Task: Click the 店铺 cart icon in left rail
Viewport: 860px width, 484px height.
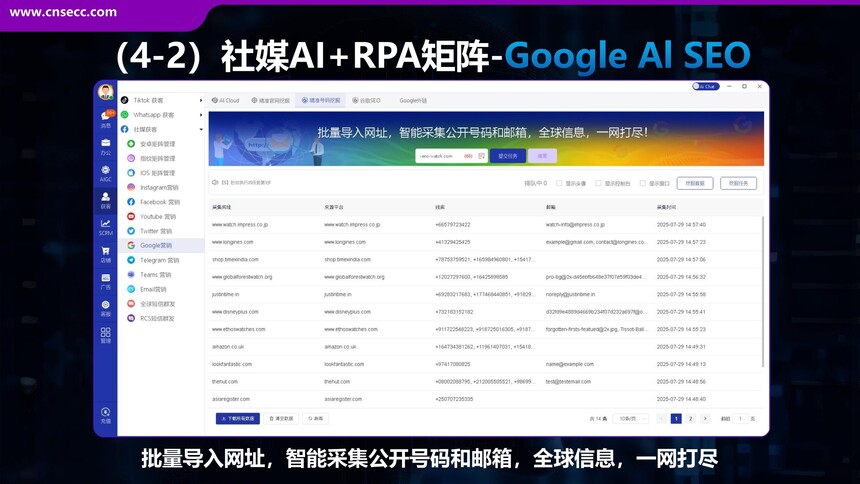Action: click(x=105, y=255)
